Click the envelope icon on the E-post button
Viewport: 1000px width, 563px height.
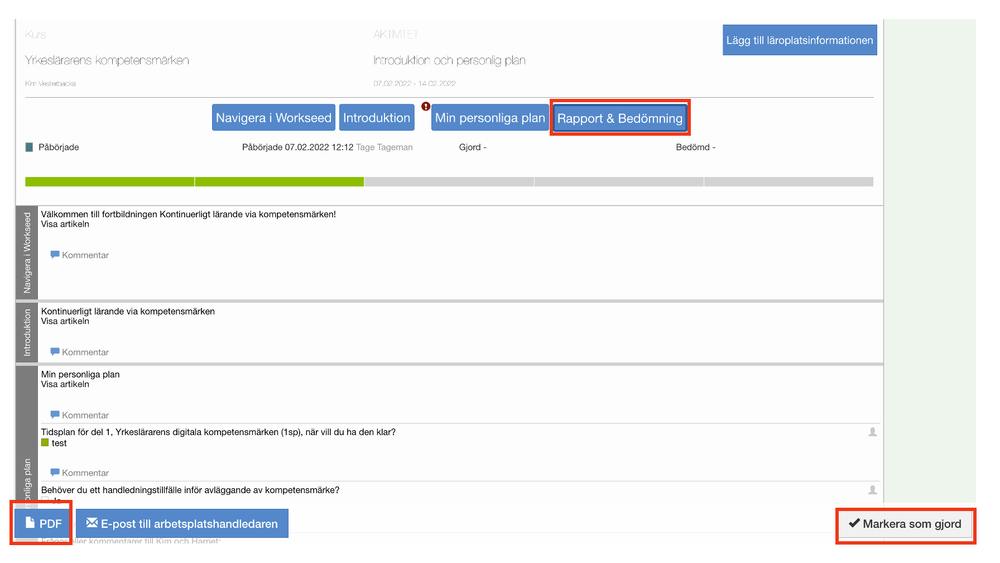tap(91, 523)
